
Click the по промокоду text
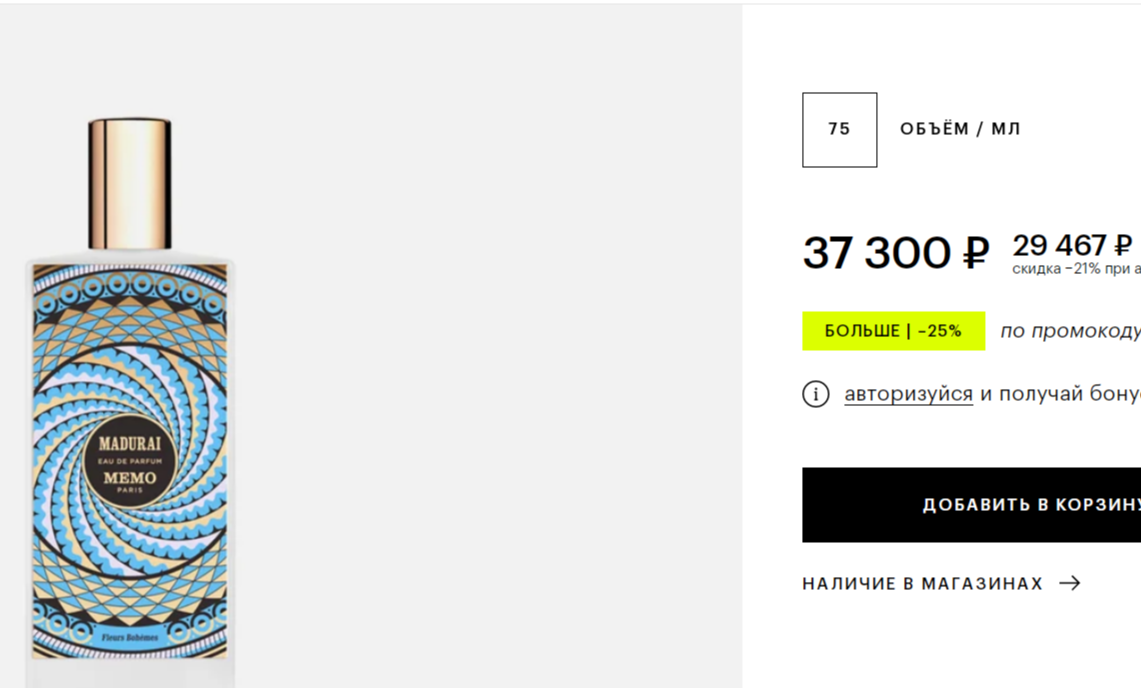(1070, 331)
